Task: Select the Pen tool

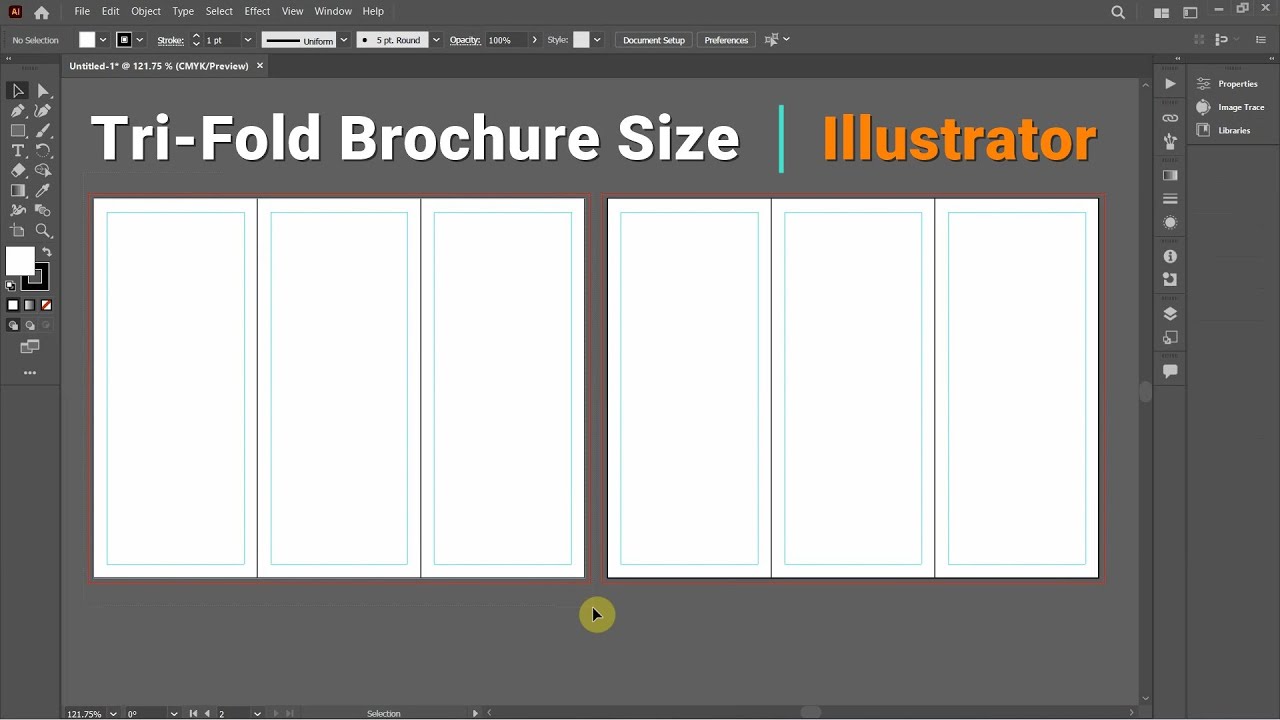Action: pyautogui.click(x=18, y=111)
